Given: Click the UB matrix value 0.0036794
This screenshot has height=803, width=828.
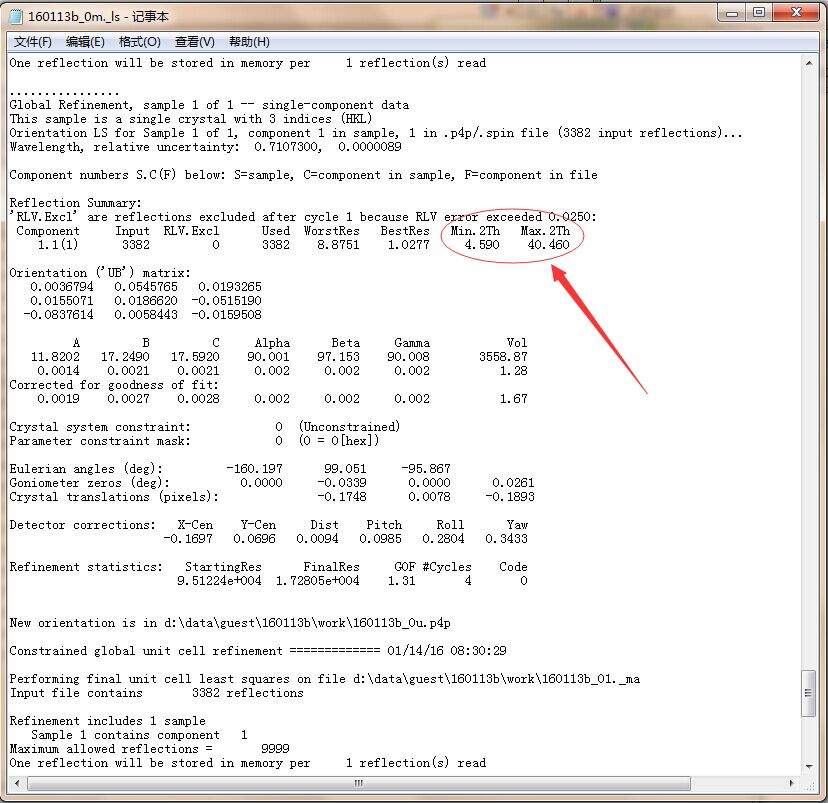Looking at the screenshot, I should pyautogui.click(x=62, y=287).
